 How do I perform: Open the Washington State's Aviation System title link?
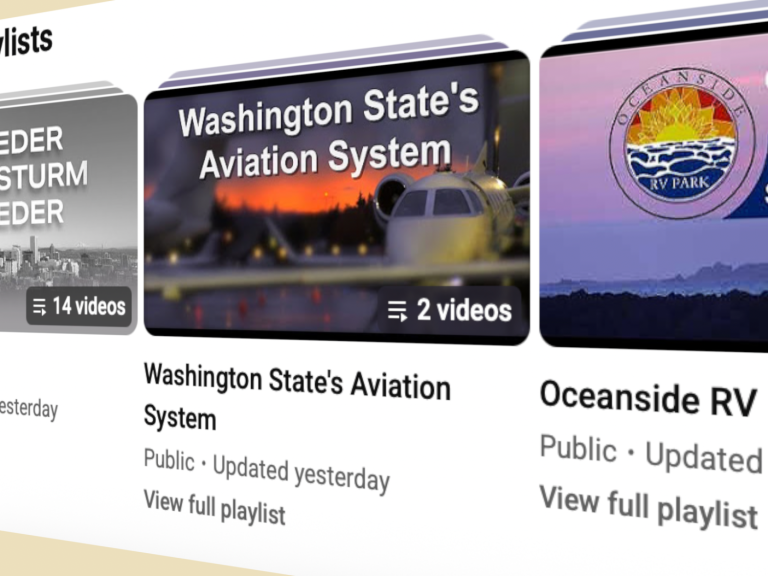click(x=297, y=396)
